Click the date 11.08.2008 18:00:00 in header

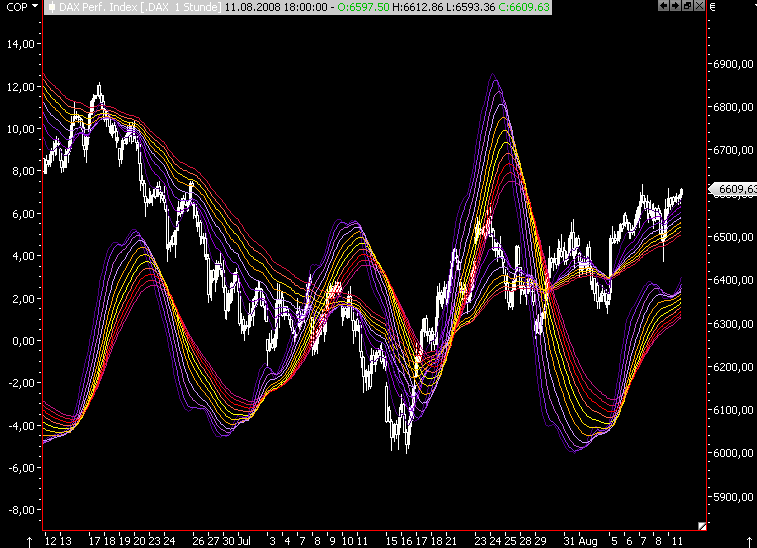pyautogui.click(x=276, y=7)
